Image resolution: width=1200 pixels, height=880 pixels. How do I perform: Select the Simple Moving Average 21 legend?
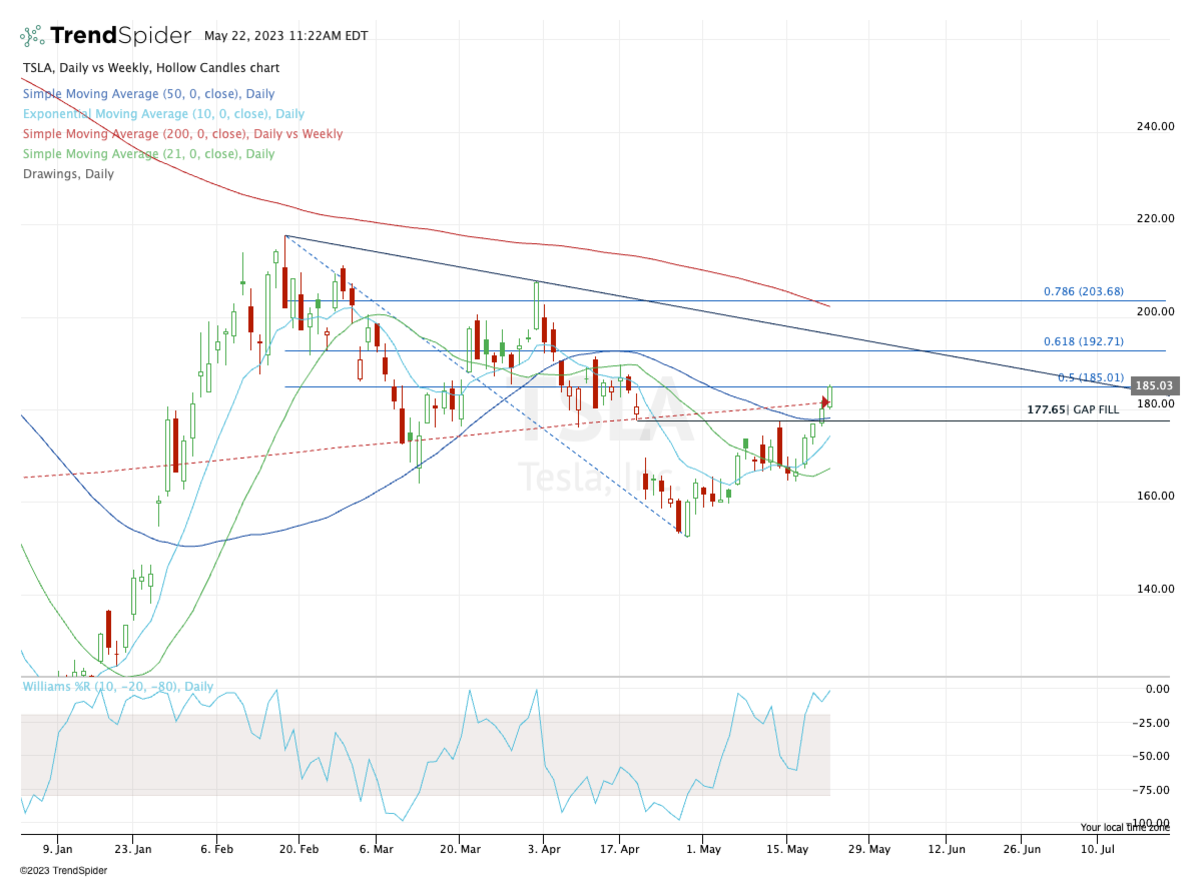tap(147, 154)
